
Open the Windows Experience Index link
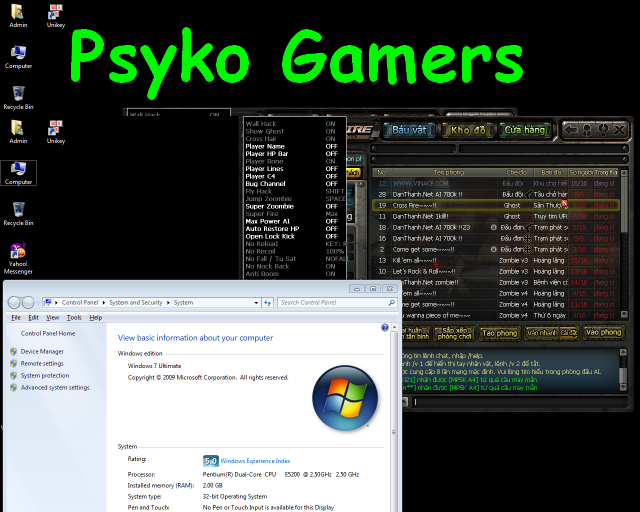(255, 461)
